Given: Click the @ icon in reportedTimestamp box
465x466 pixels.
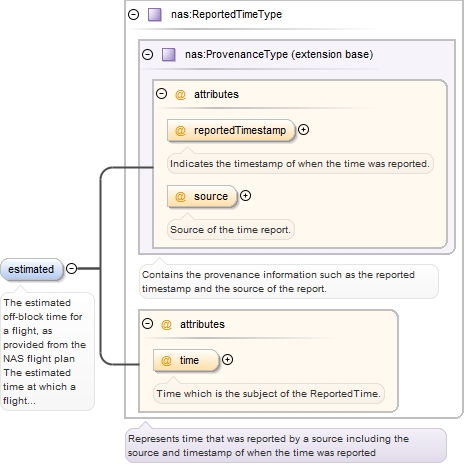Looking at the screenshot, I should coord(180,130).
